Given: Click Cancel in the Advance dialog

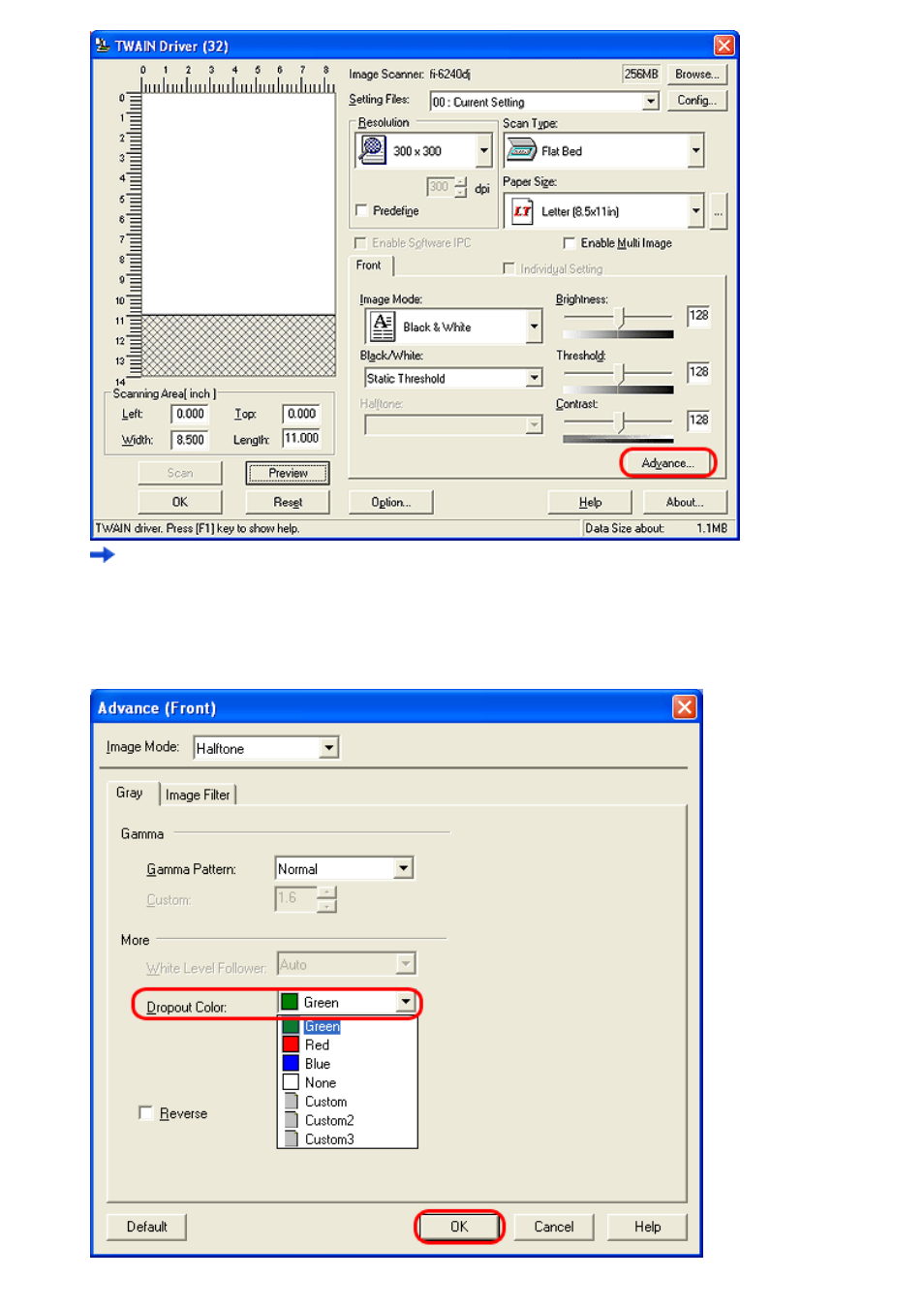Looking at the screenshot, I should click(554, 1227).
